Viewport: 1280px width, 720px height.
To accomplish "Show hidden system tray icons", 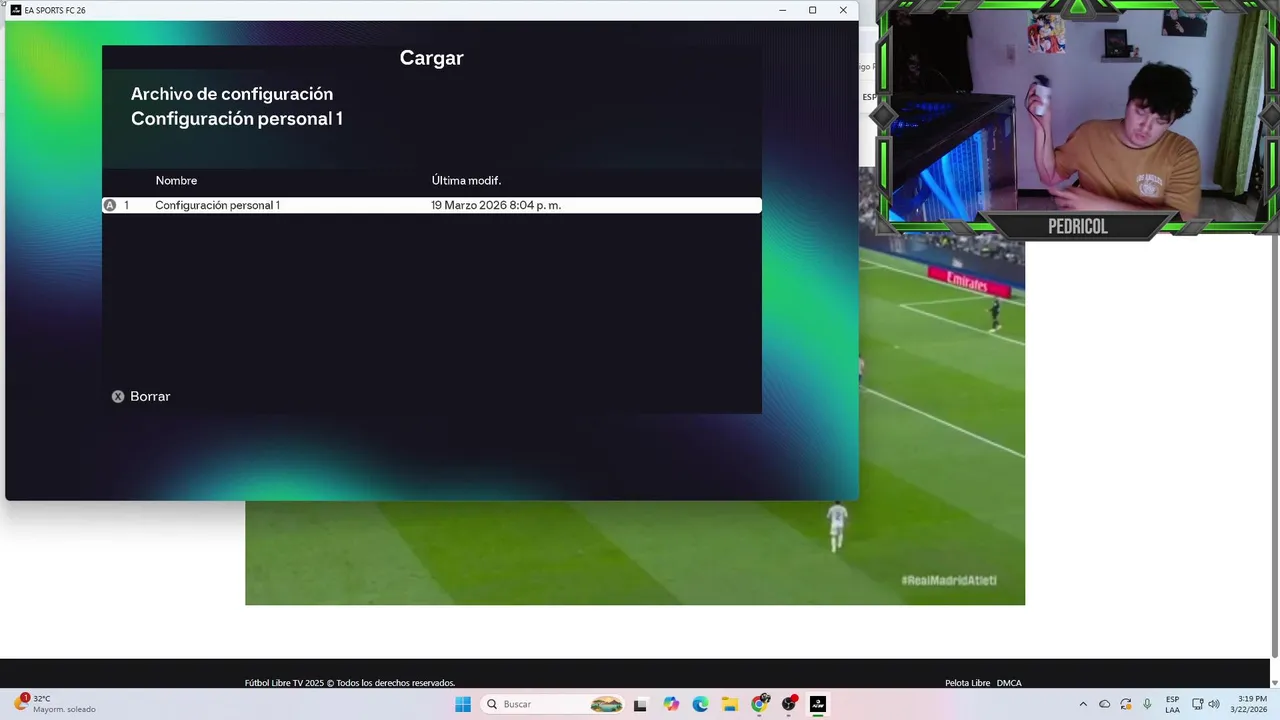I will (1083, 704).
